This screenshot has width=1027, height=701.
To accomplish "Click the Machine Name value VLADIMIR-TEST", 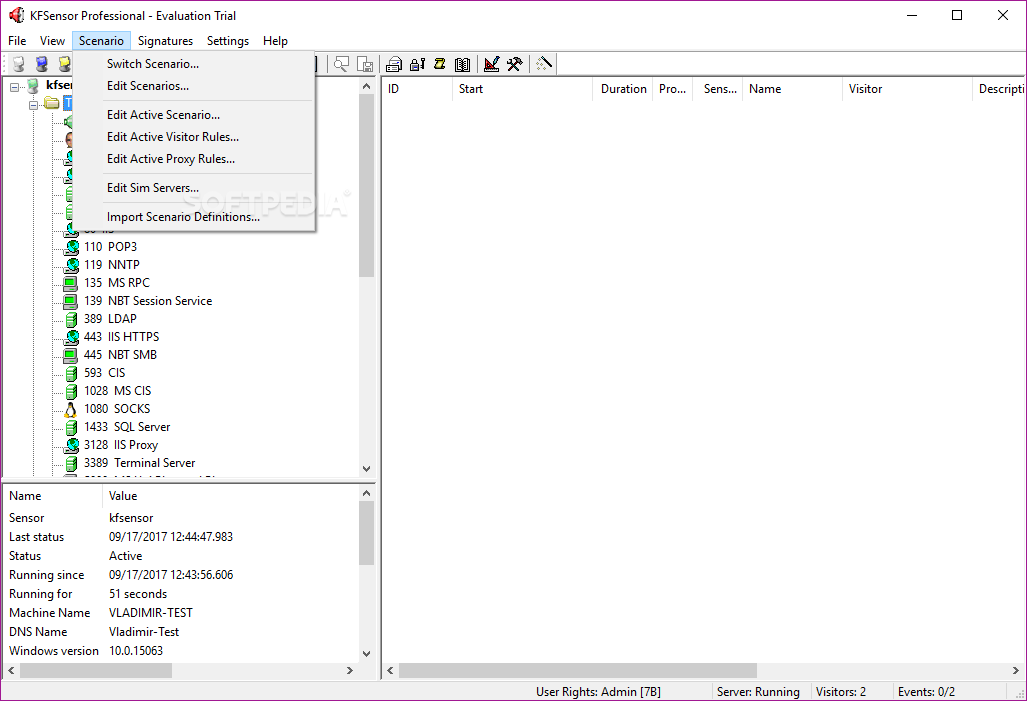I will click(151, 613).
